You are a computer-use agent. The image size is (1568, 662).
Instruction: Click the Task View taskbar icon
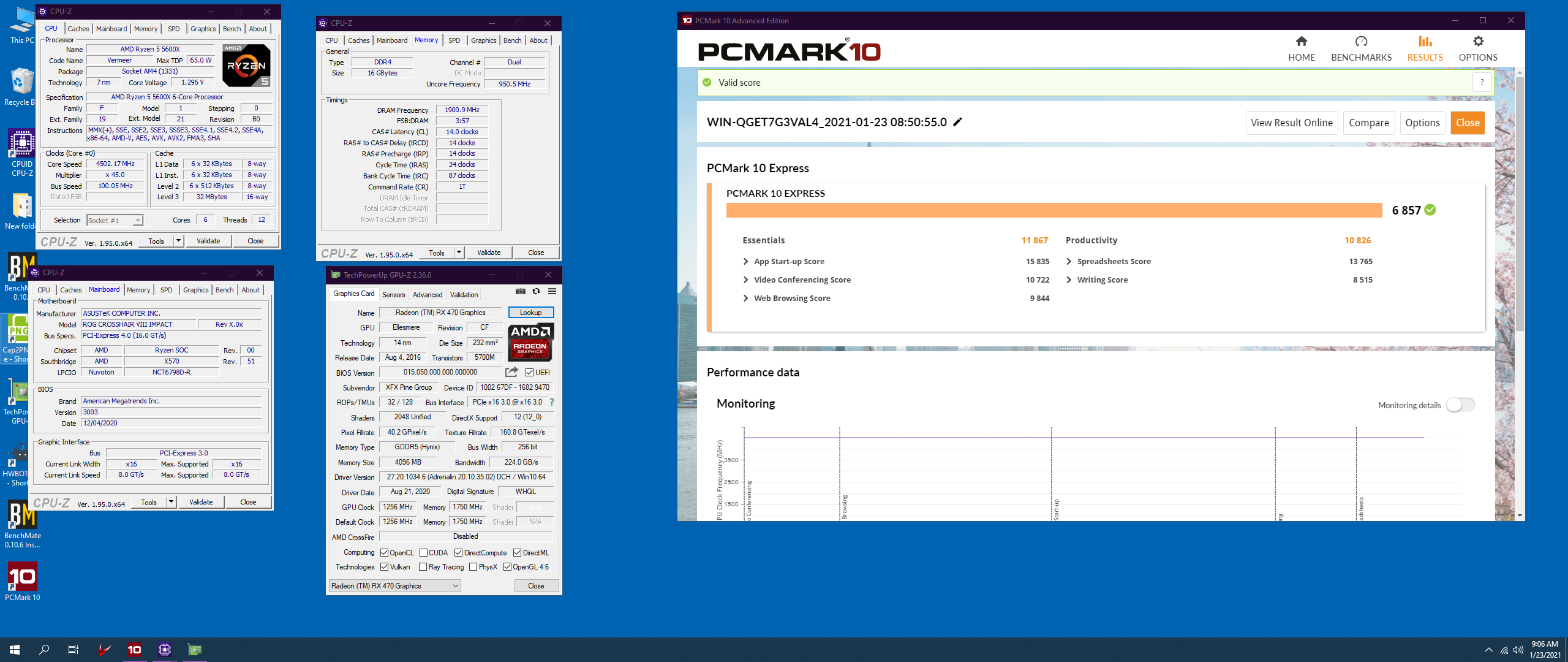[x=73, y=650]
